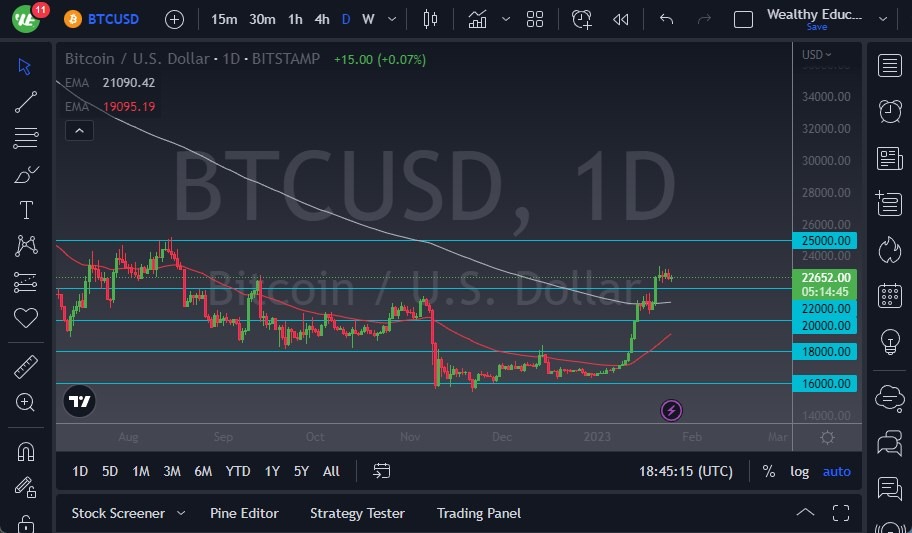Image resolution: width=912 pixels, height=533 pixels.
Task: Collapse the indicator legend chevron
Action: [80, 131]
